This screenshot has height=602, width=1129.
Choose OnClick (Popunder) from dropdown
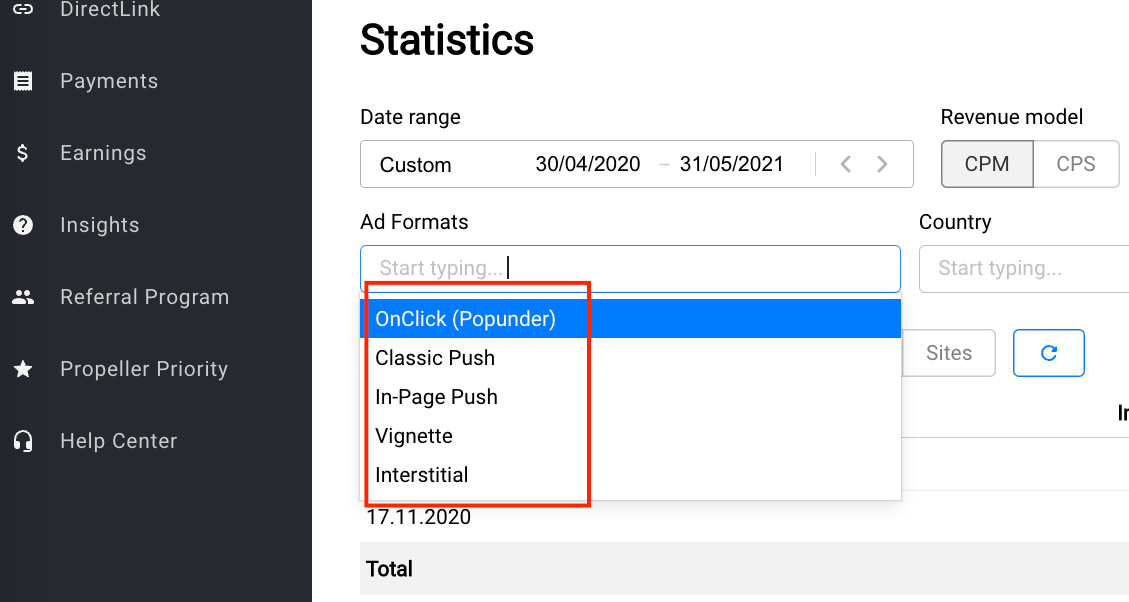coord(465,319)
